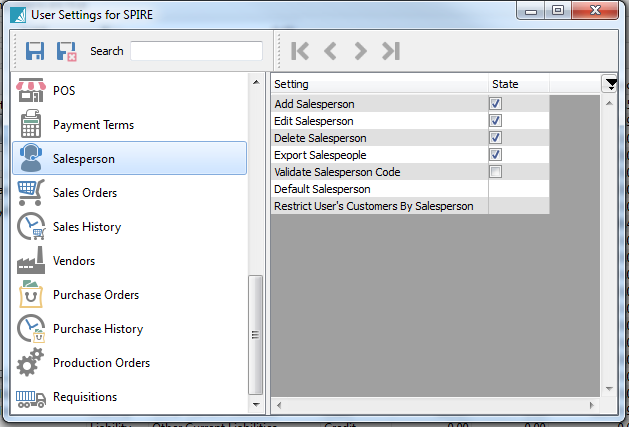Screen dimensions: 629x427
Task: Go to the next record arrow
Action: tap(360, 51)
